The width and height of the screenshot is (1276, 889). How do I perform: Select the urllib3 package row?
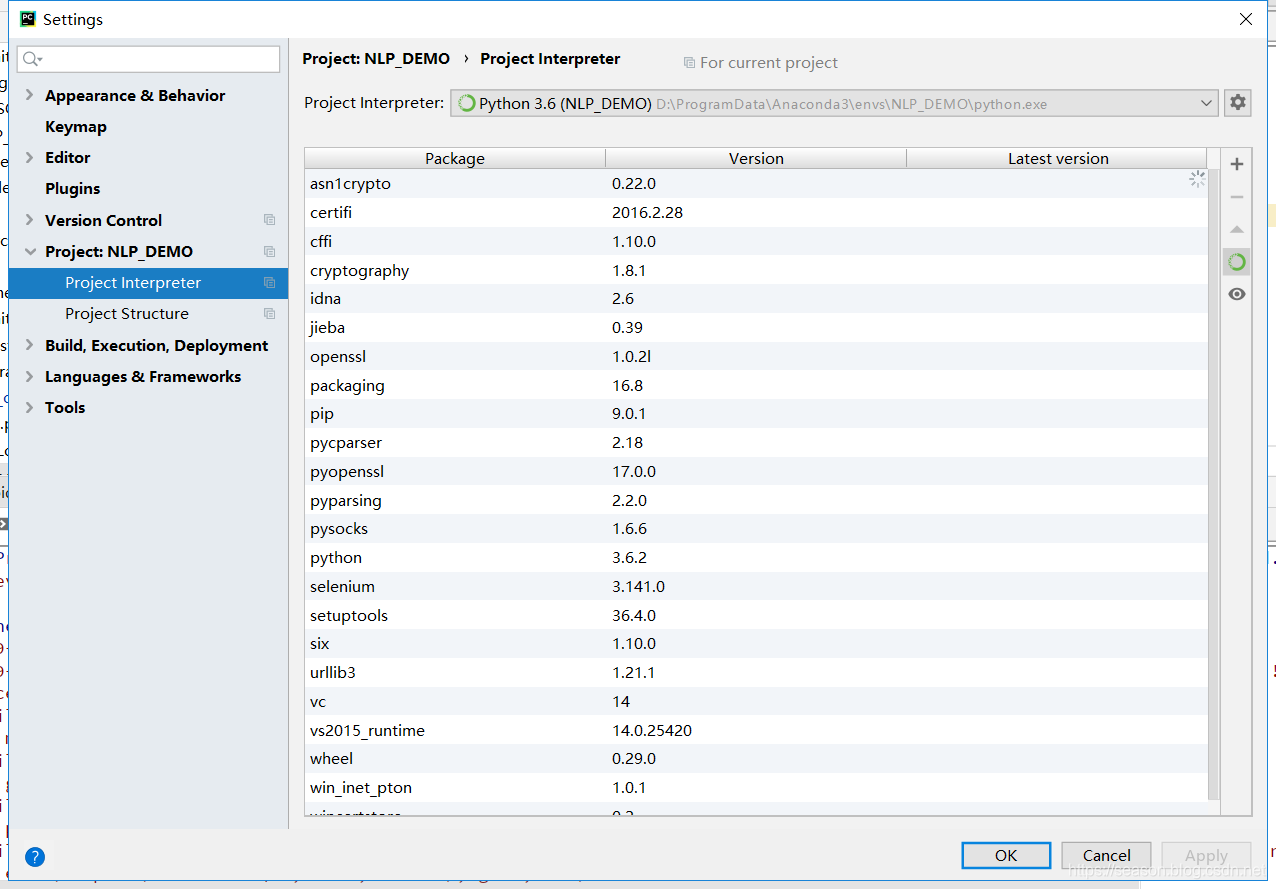coord(756,673)
